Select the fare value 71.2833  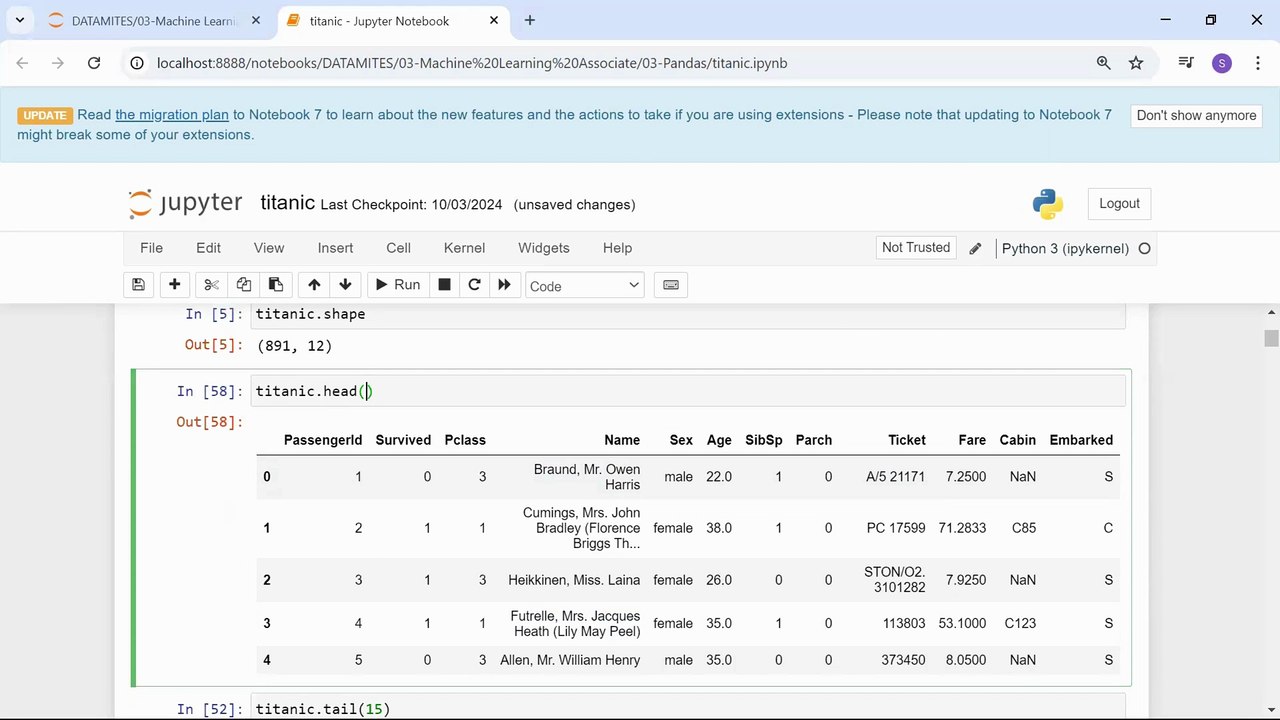tap(962, 528)
